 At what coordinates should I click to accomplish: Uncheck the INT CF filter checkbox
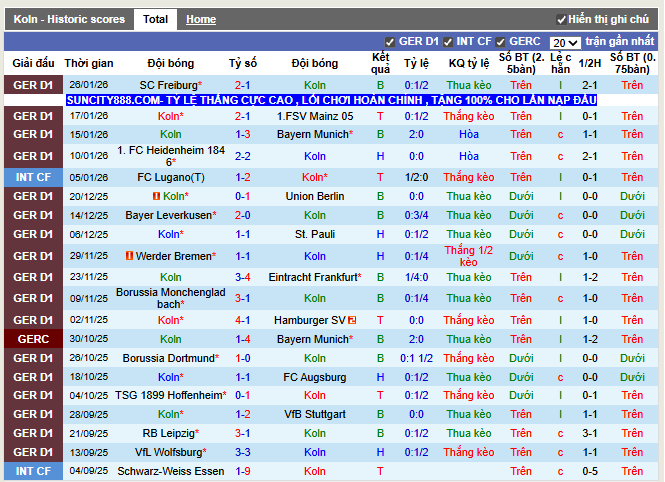pyautogui.click(x=447, y=42)
